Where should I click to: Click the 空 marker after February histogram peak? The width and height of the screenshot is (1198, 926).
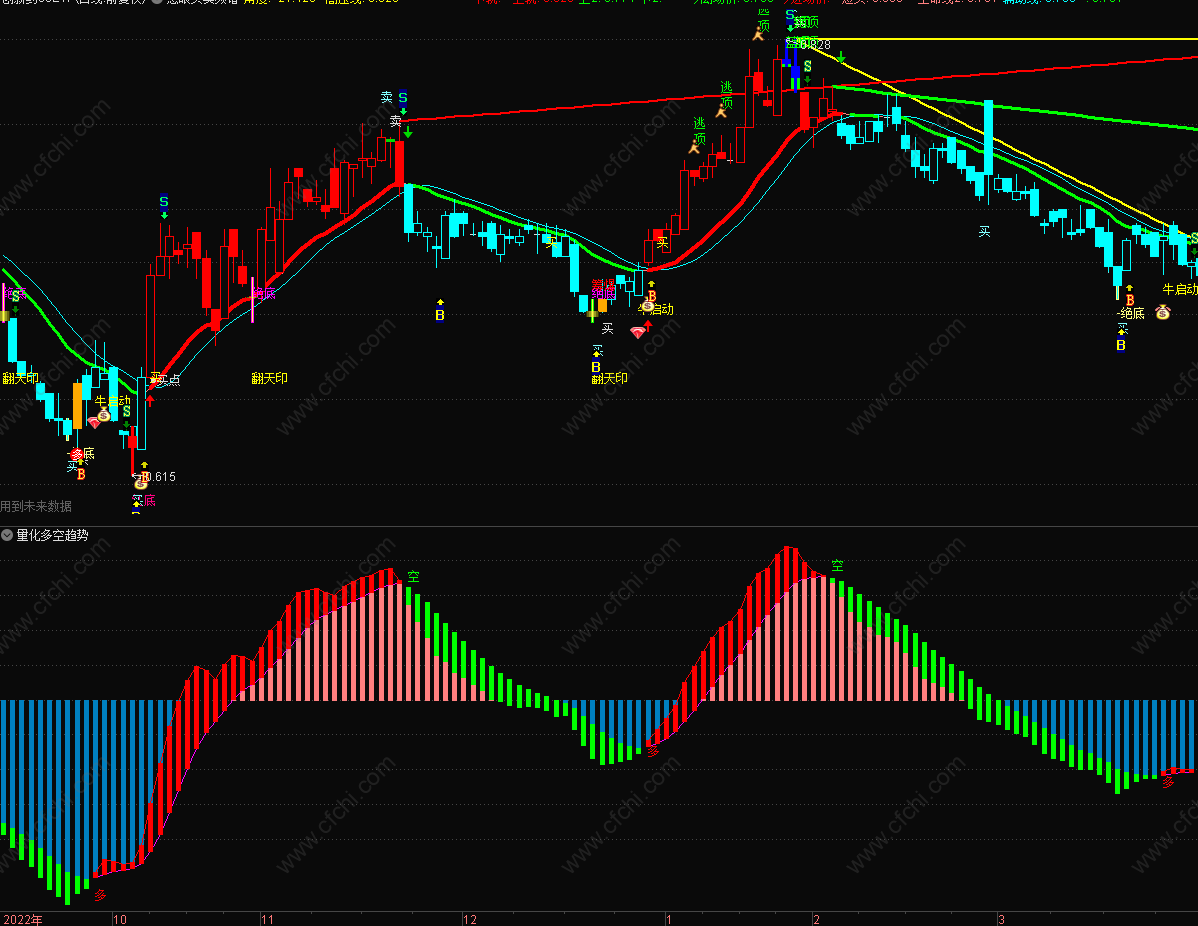(837, 565)
